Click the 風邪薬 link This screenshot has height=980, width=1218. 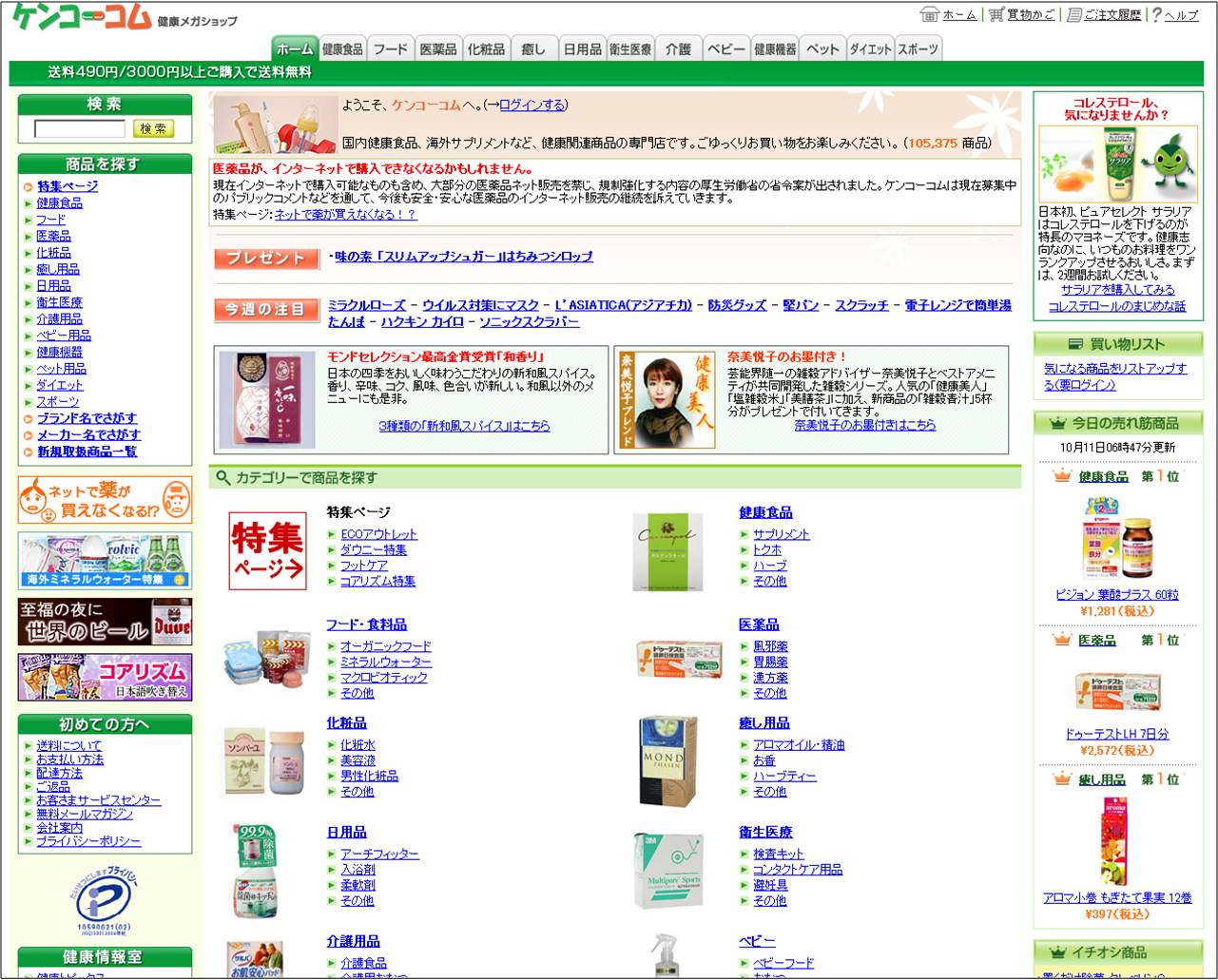tap(770, 646)
